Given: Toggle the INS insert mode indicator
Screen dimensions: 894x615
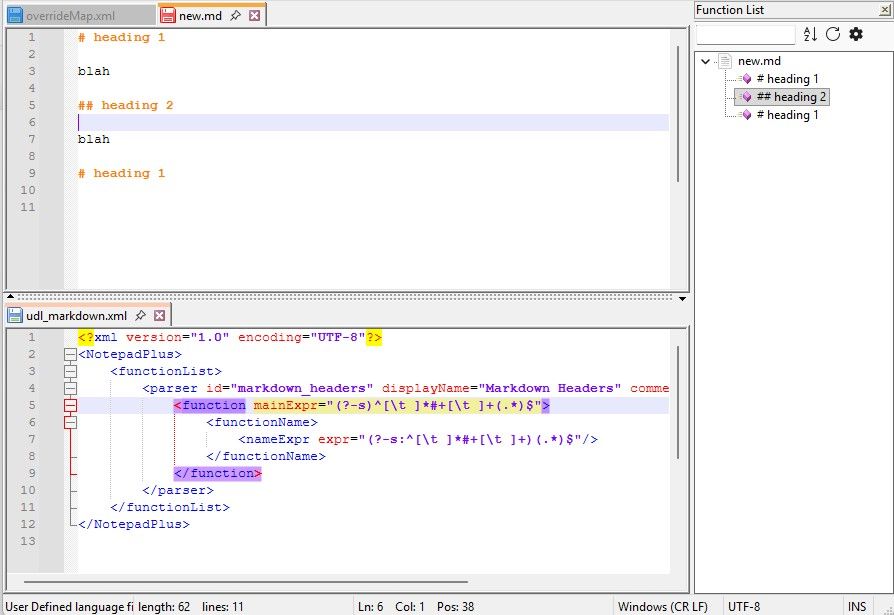Looking at the screenshot, I should pos(856,607).
